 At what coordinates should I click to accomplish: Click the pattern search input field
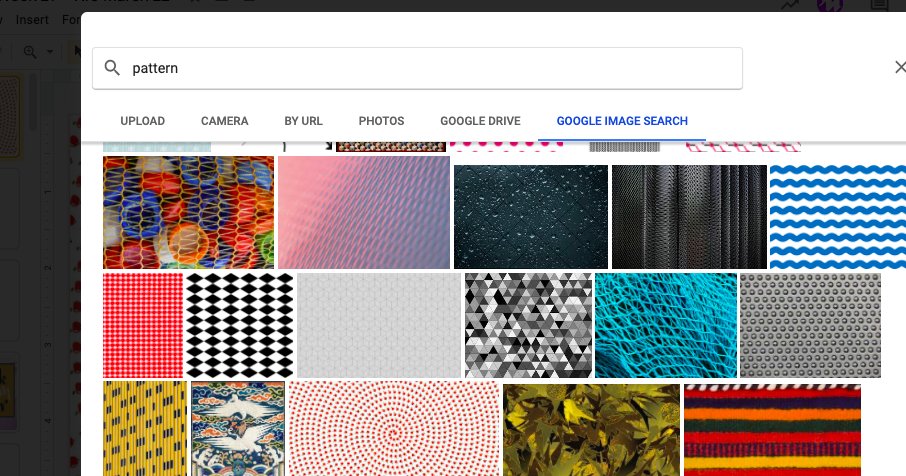tap(417, 68)
